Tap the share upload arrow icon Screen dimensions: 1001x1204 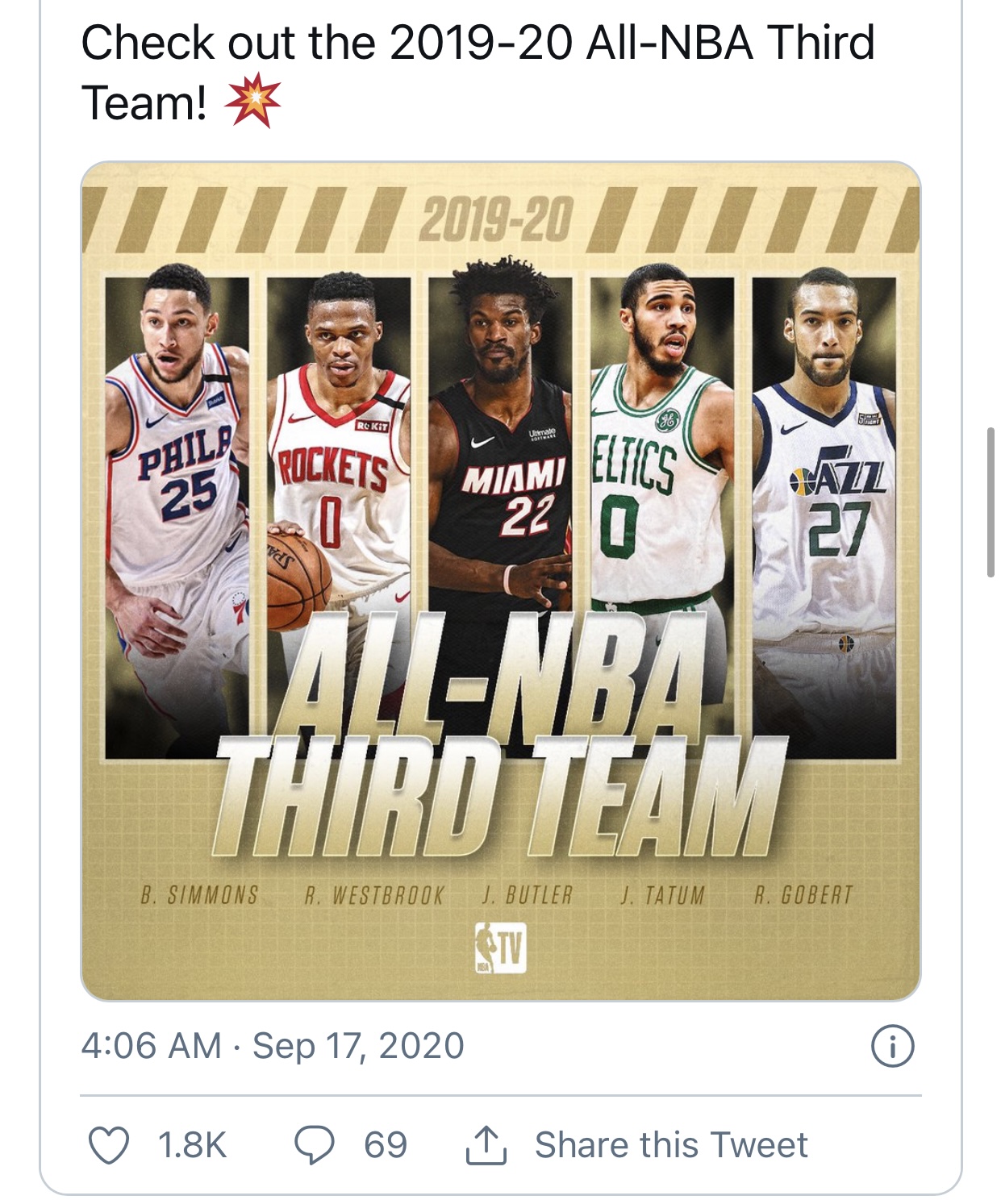(486, 1145)
